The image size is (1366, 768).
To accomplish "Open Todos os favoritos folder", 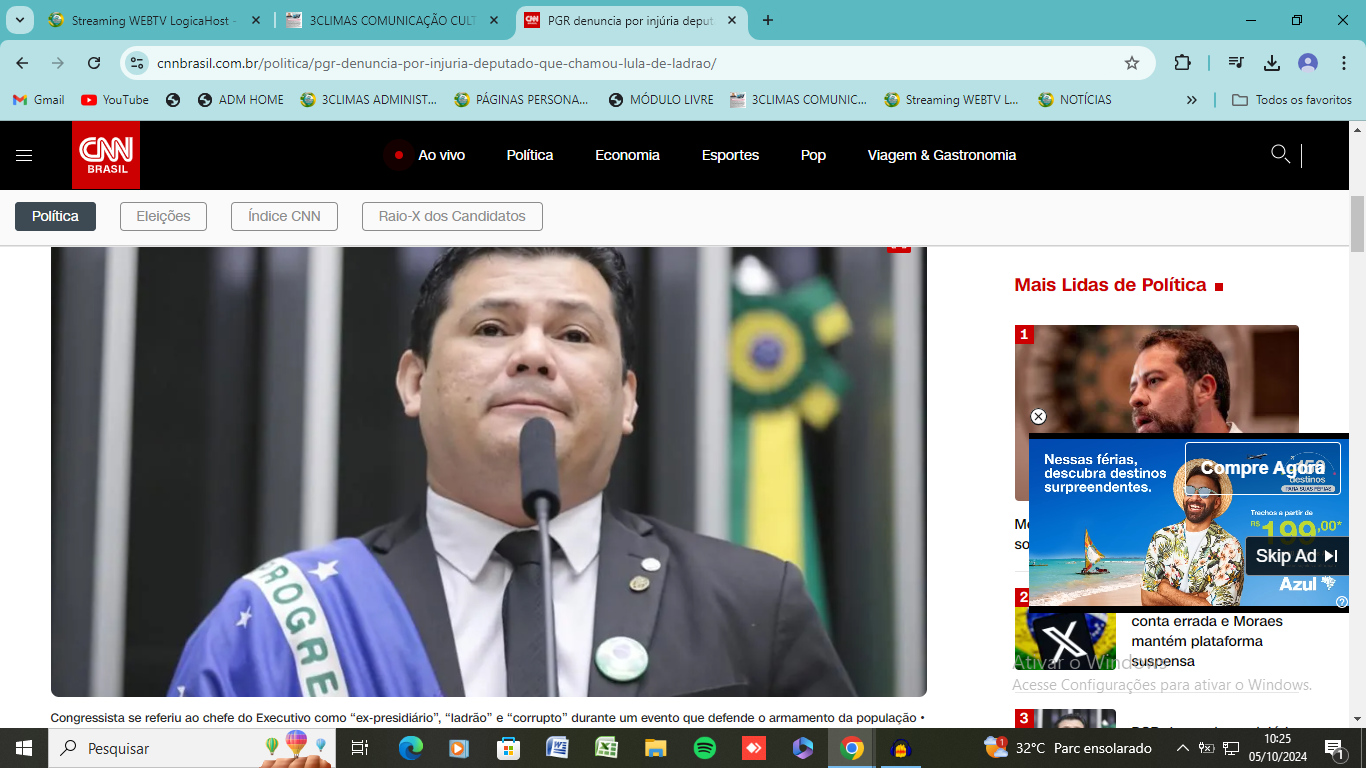I will (1292, 100).
